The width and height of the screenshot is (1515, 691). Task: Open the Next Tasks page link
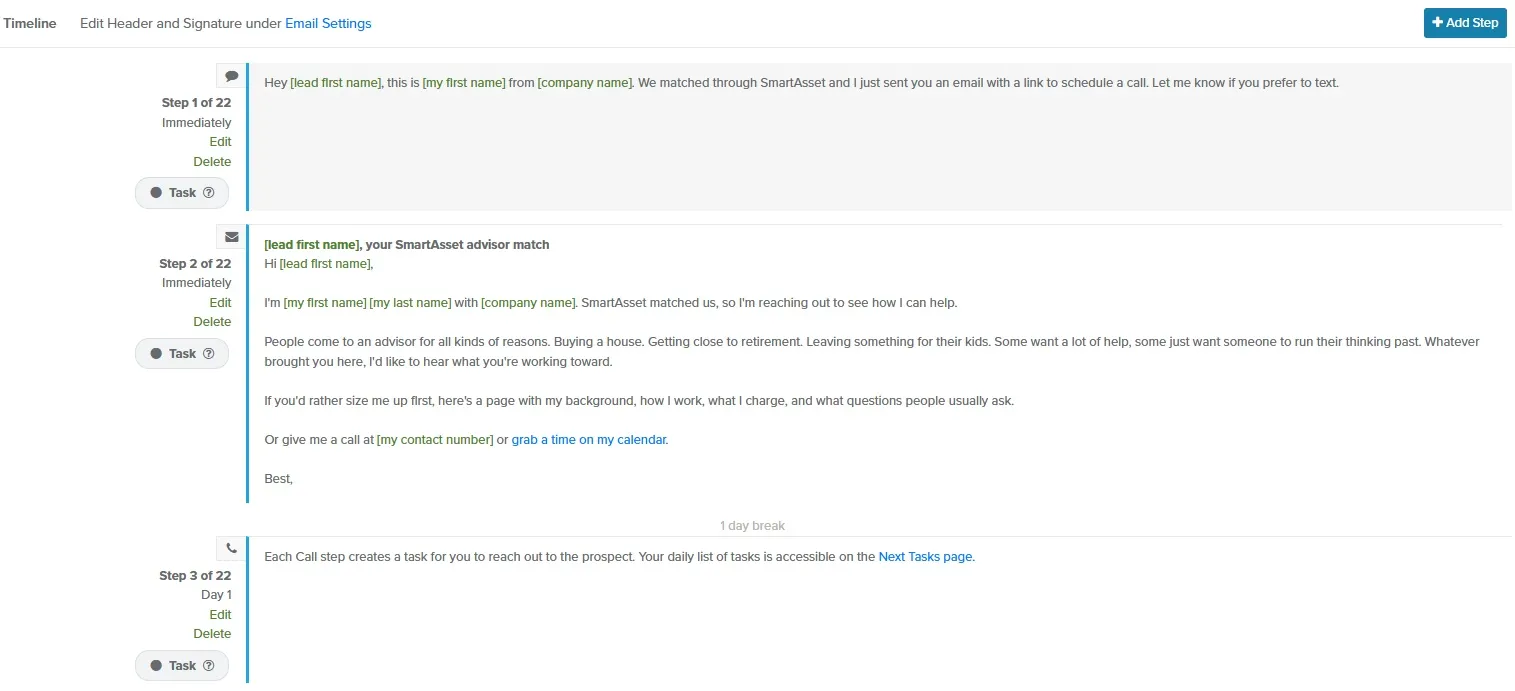[x=925, y=557]
